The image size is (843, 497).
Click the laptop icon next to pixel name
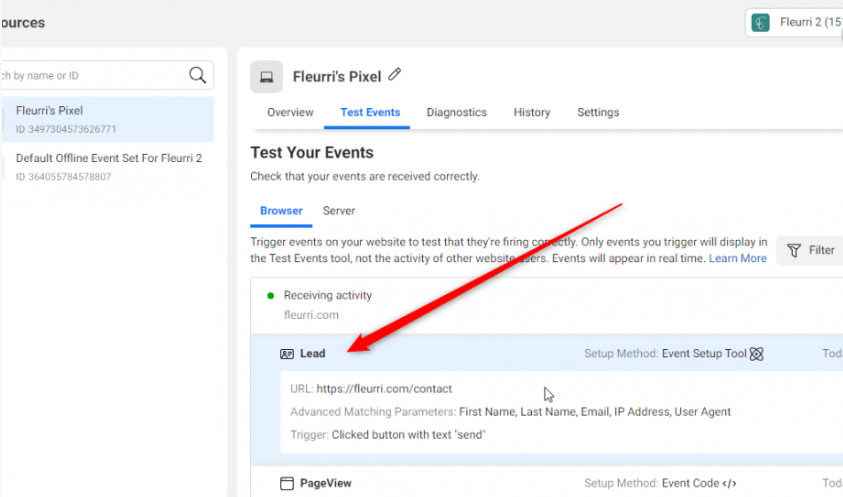coord(266,76)
